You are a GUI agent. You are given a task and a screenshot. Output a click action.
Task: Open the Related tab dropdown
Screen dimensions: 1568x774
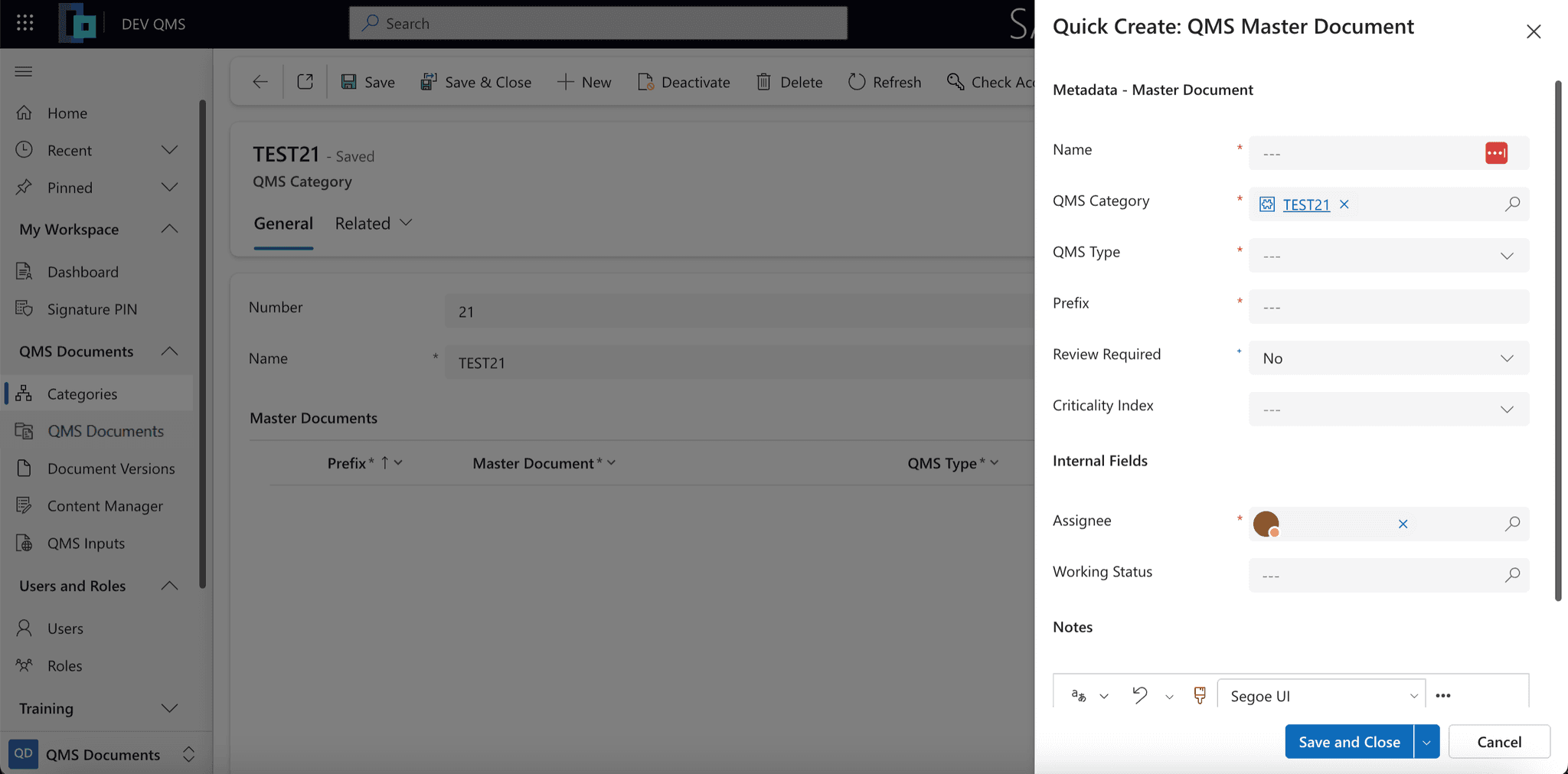tap(374, 224)
